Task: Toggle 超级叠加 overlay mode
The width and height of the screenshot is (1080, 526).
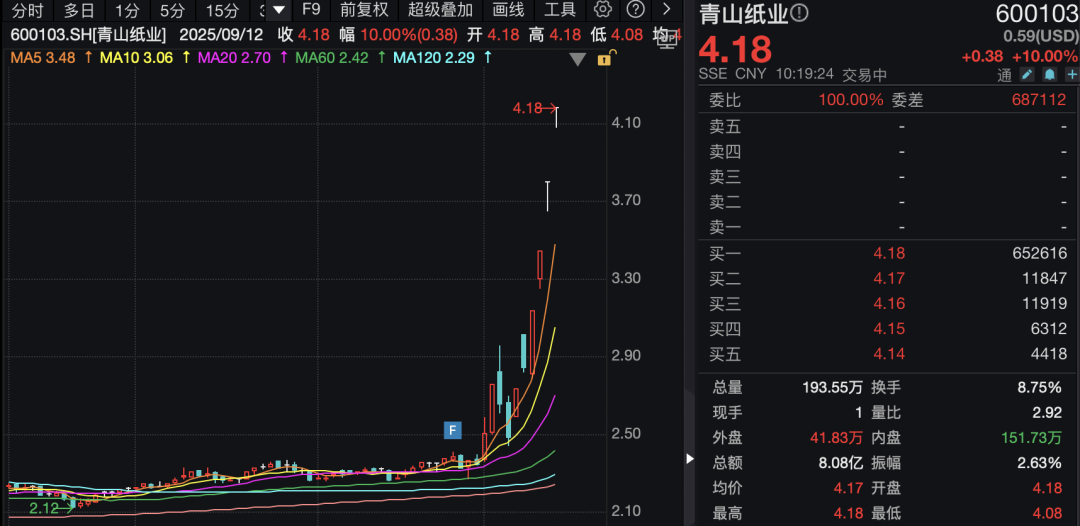Action: (440, 10)
